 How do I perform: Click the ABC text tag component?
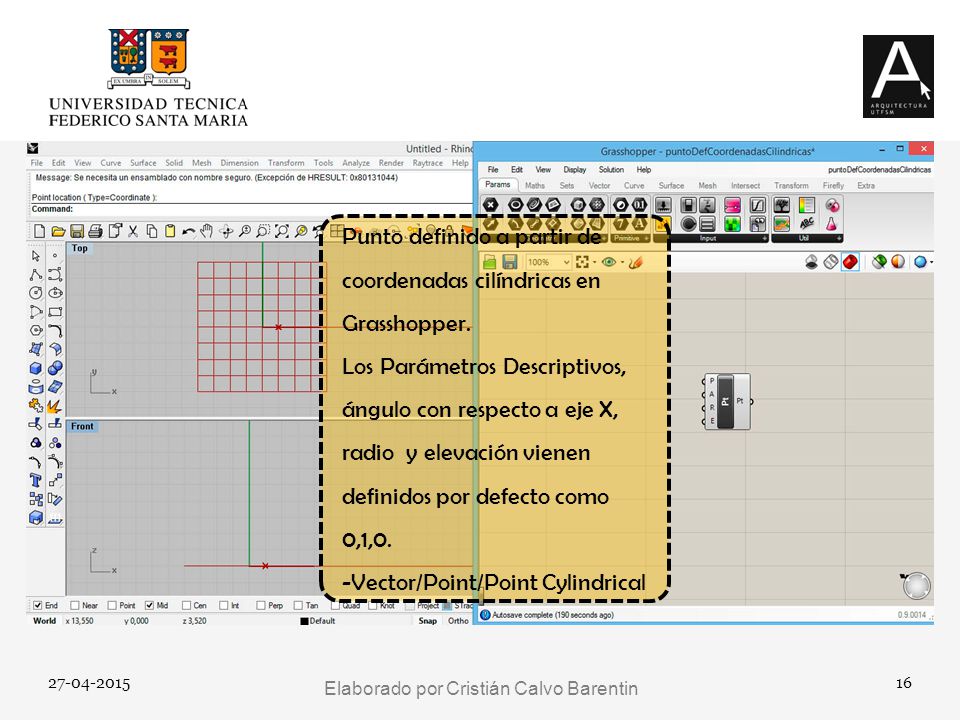(806, 224)
